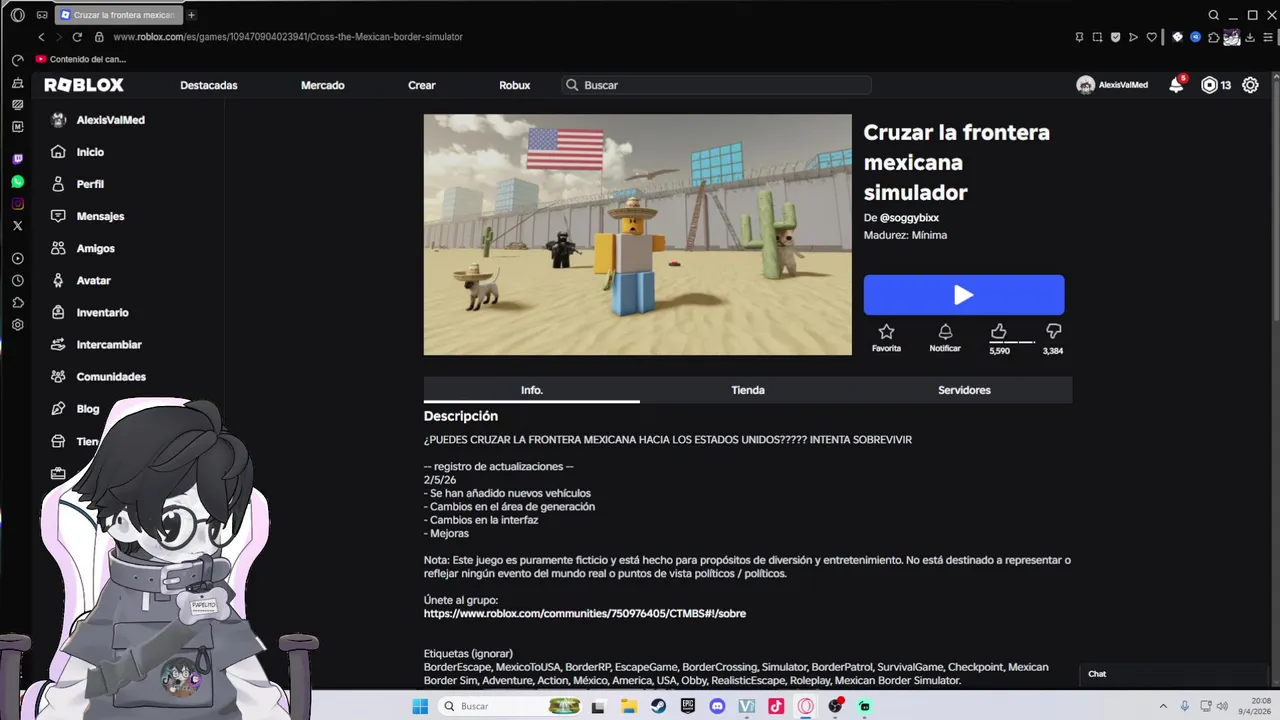Select the Cruzar la frontera browser tab

tap(117, 15)
